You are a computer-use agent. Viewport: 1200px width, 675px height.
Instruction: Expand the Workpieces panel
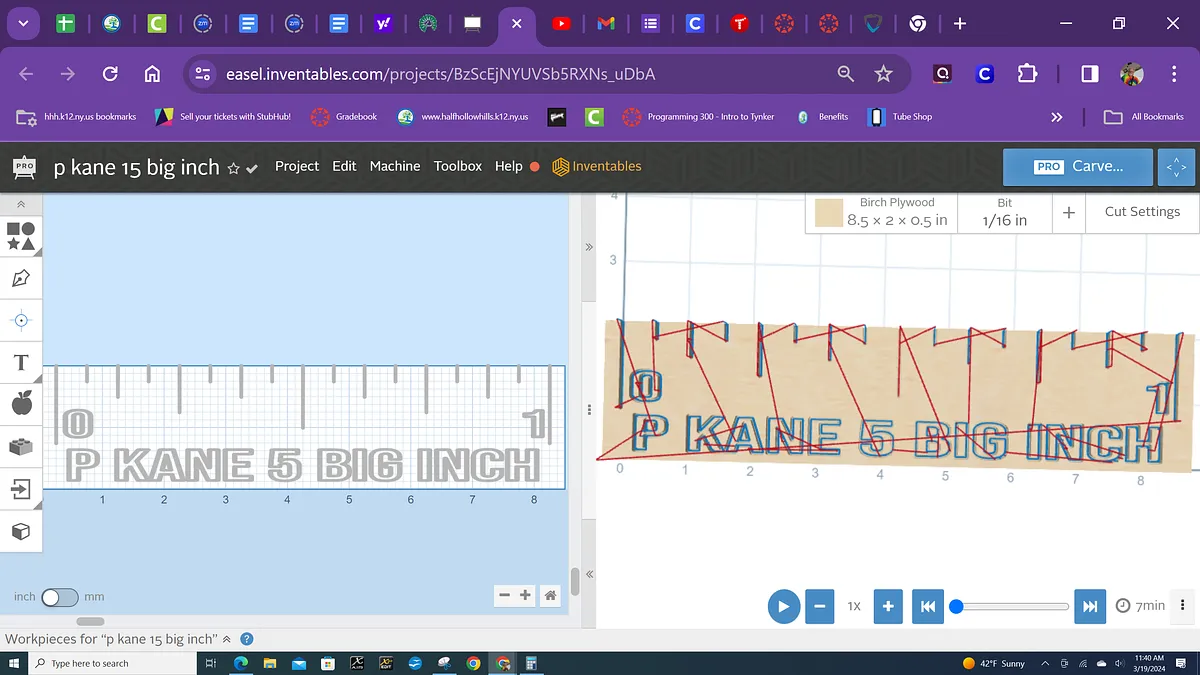click(x=226, y=639)
